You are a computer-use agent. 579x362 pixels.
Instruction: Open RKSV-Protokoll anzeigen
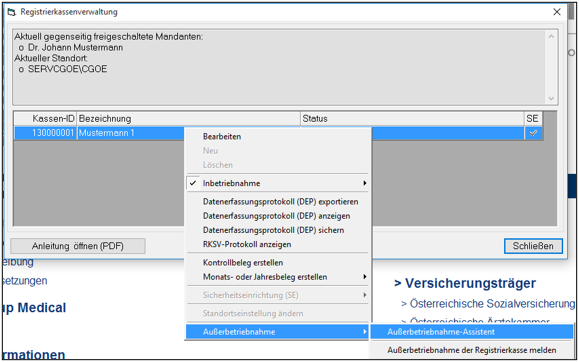tap(247, 244)
